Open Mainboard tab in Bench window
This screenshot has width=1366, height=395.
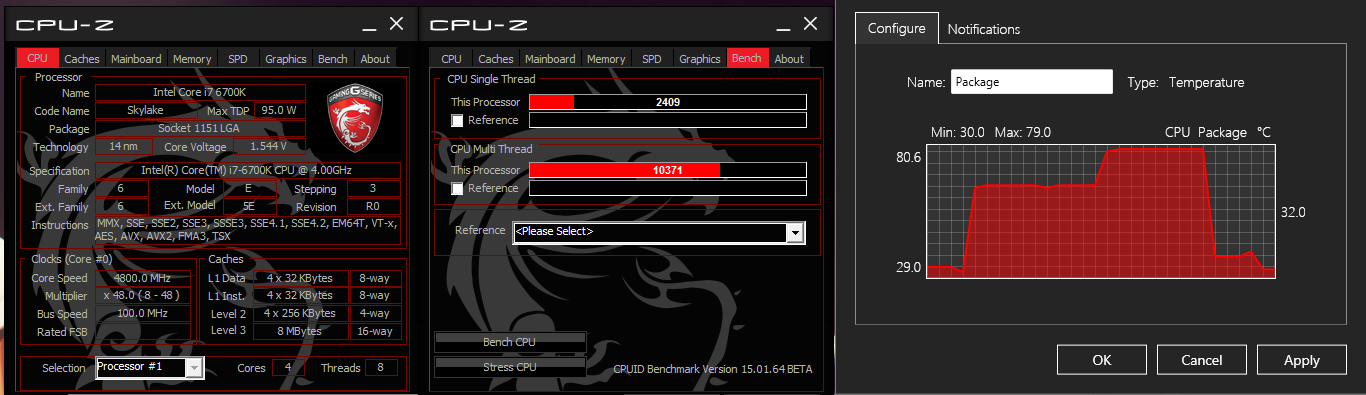tap(550, 59)
